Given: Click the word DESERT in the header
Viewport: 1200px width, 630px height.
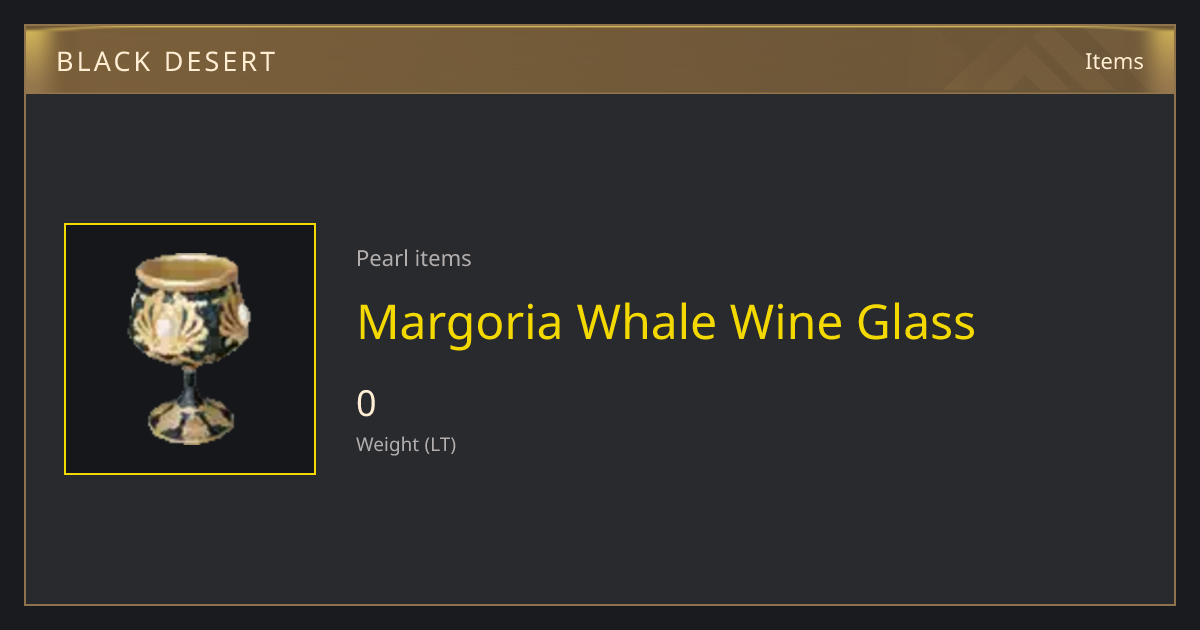Looking at the screenshot, I should [220, 62].
